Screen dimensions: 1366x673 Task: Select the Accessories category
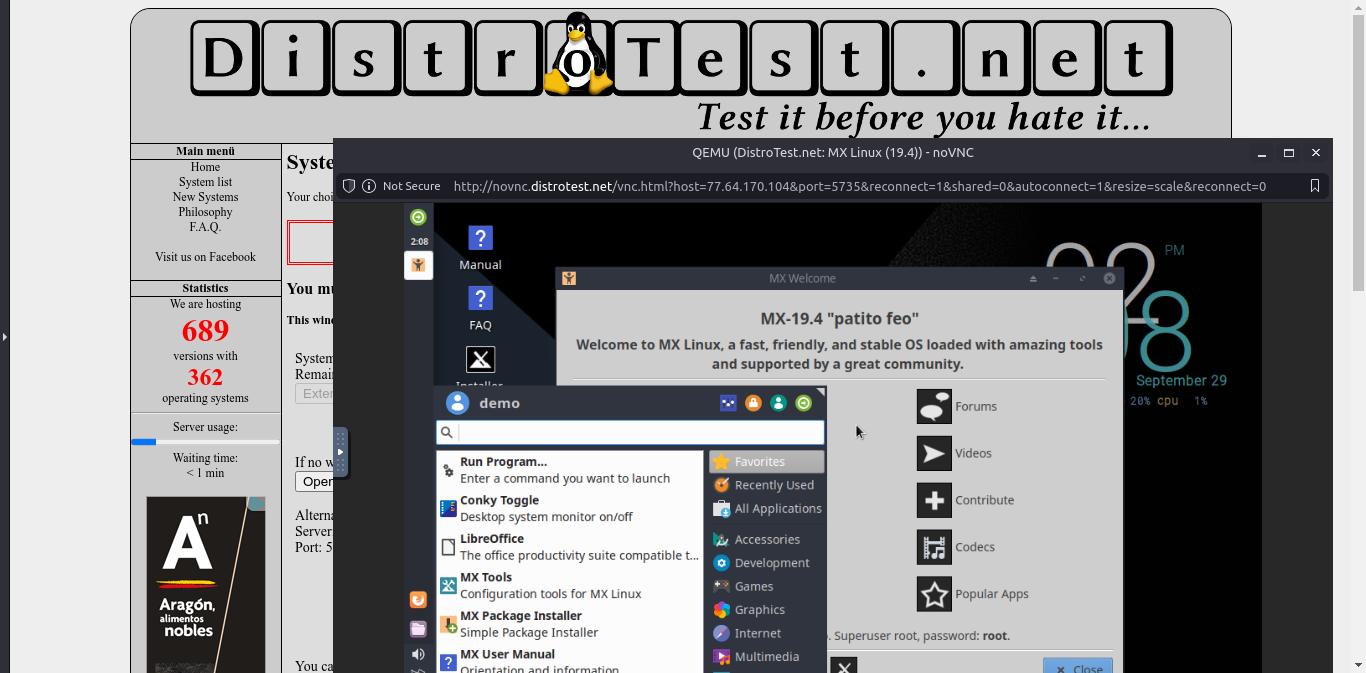(x=767, y=539)
